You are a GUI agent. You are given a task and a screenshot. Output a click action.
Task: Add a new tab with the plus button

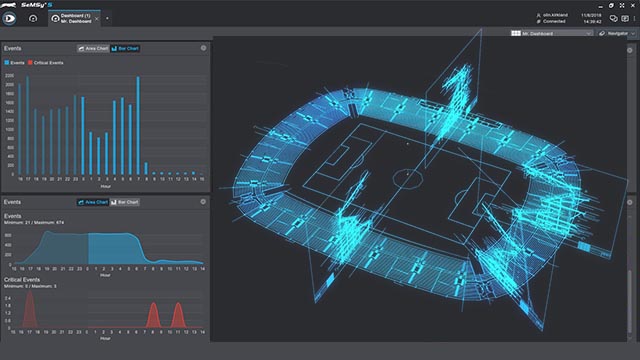[x=107, y=18]
